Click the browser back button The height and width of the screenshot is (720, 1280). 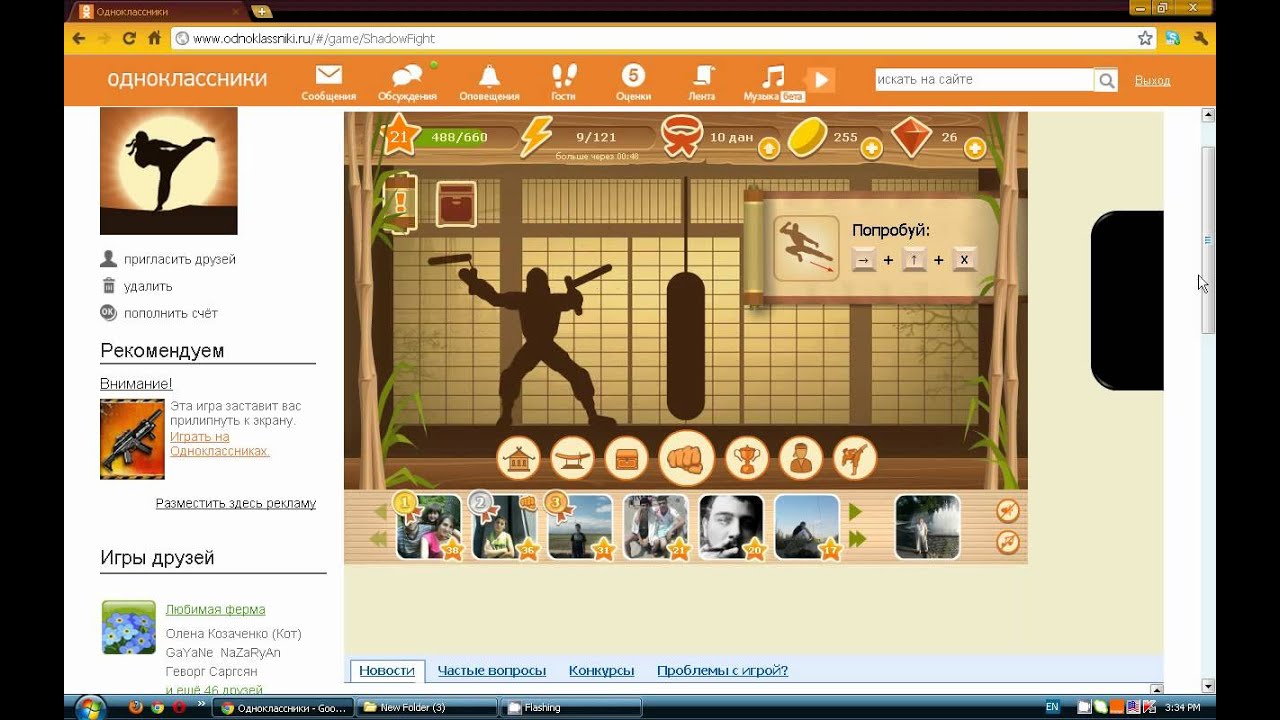[79, 38]
